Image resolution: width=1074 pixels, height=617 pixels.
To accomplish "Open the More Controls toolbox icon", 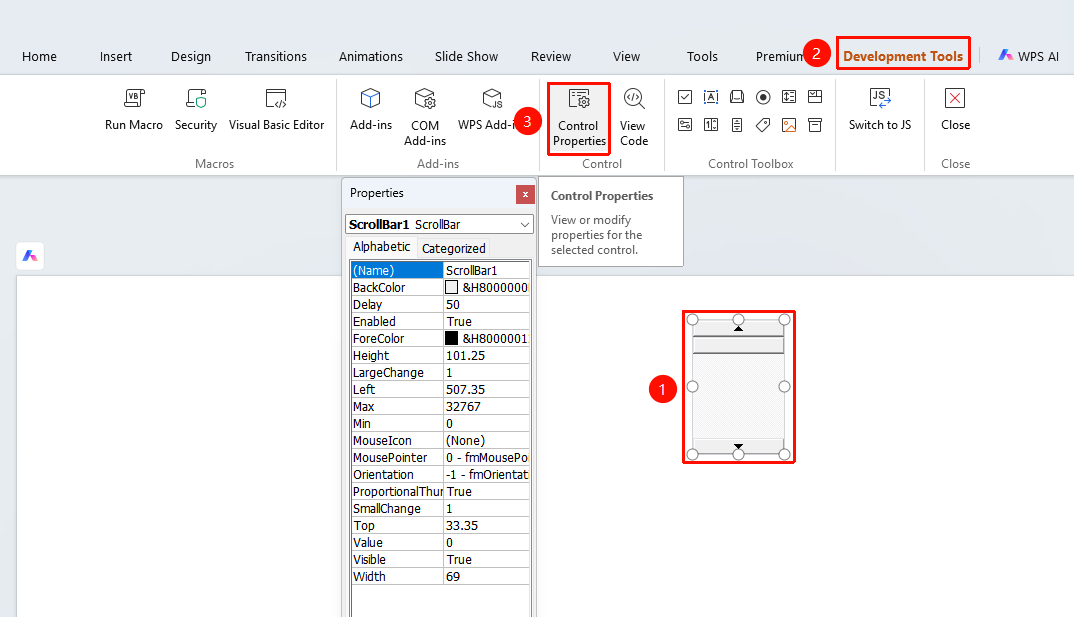I will 815,125.
